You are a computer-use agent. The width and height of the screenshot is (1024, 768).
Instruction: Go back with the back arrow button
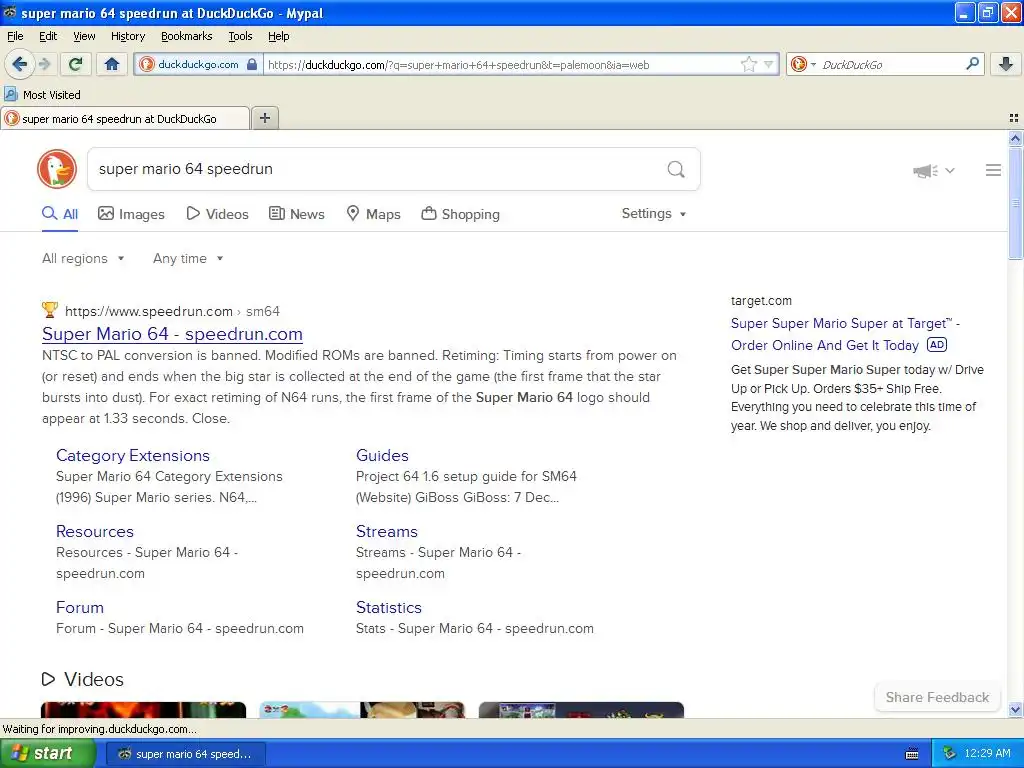[x=19, y=64]
